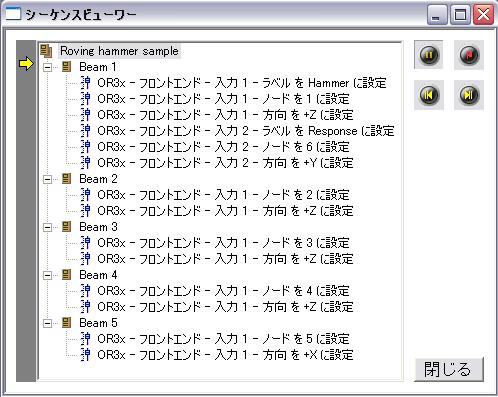Collapse the Beam 5 tree node

click(x=48, y=324)
